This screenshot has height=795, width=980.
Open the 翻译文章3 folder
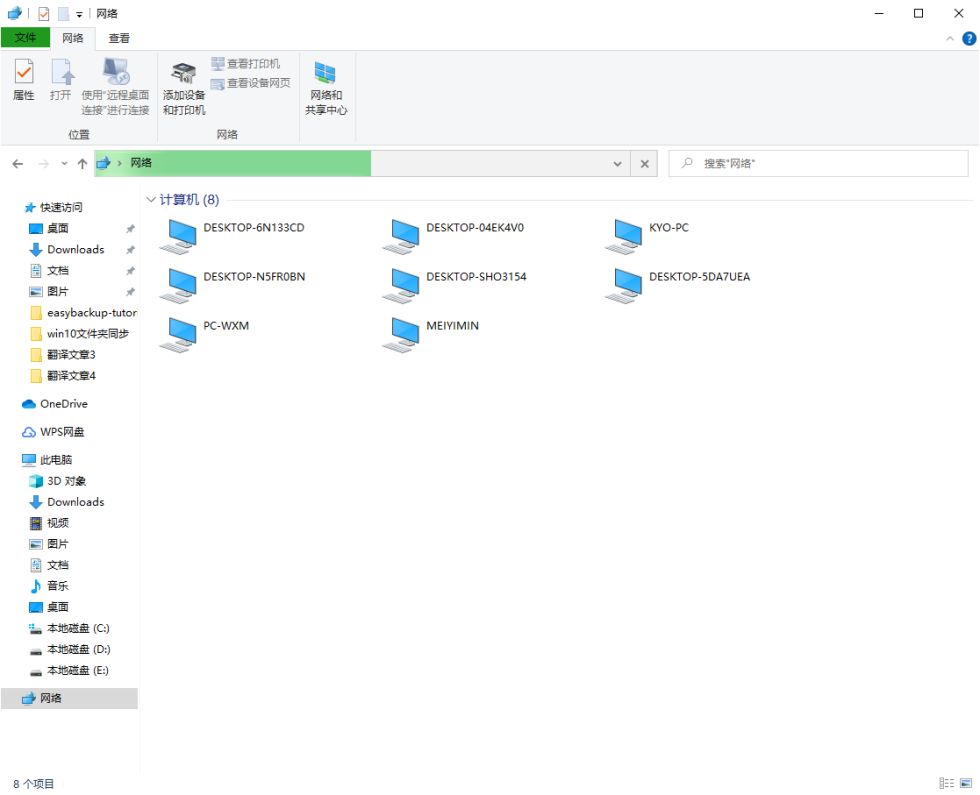pos(62,355)
